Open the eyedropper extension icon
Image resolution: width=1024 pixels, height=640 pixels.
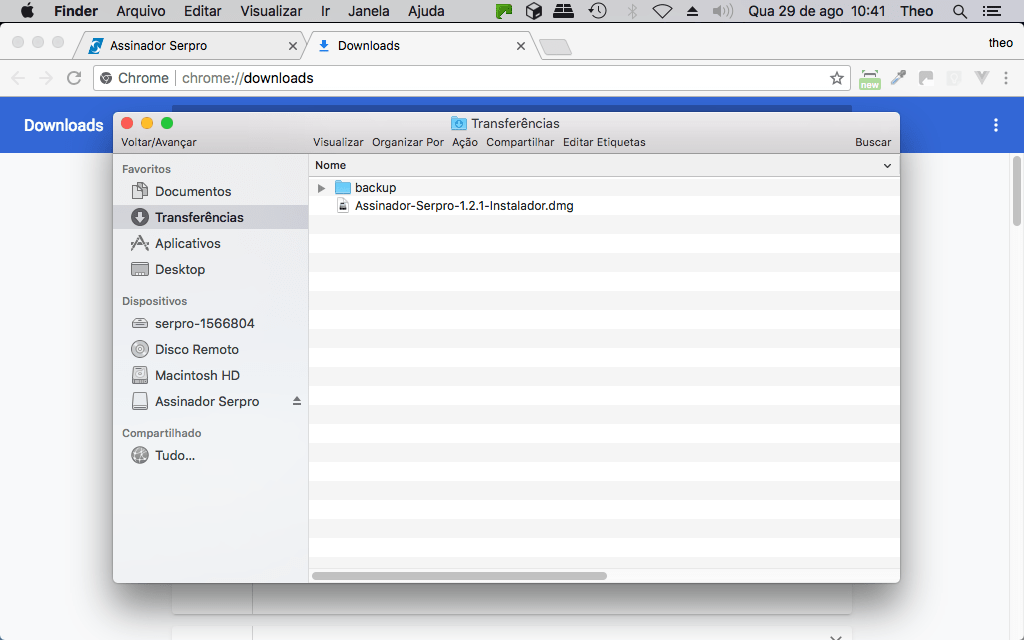click(x=898, y=78)
